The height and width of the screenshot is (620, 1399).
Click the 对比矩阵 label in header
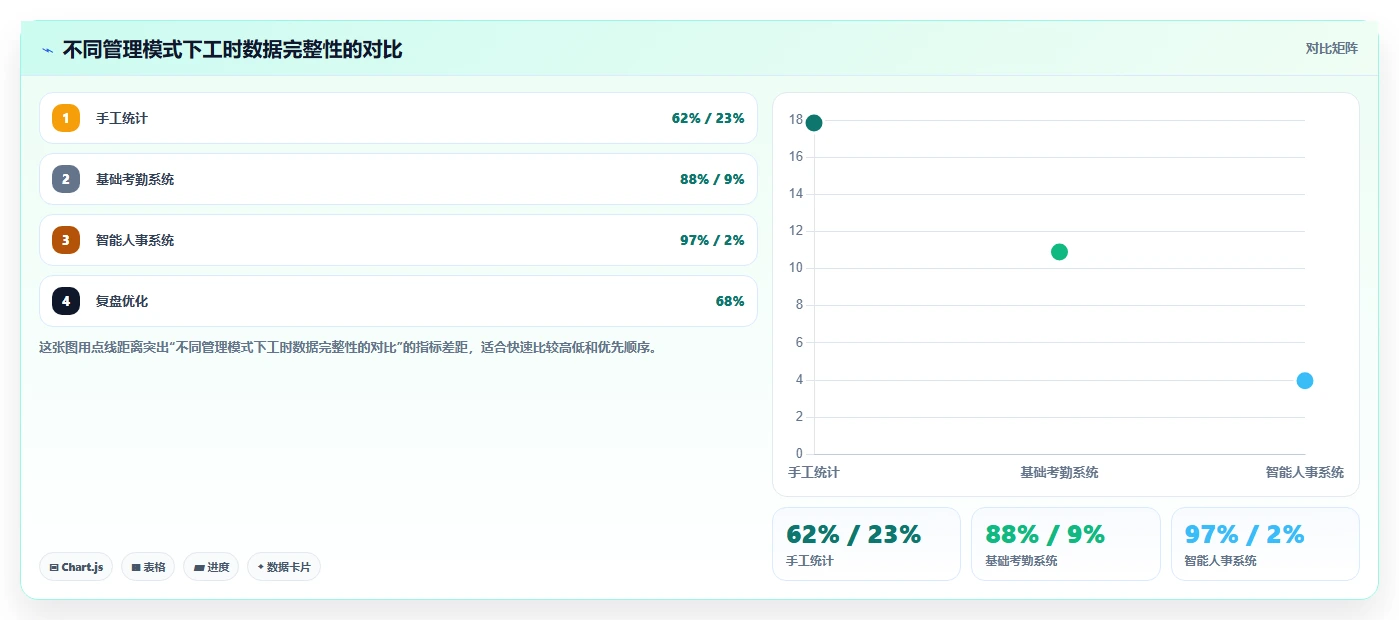tap(1331, 48)
